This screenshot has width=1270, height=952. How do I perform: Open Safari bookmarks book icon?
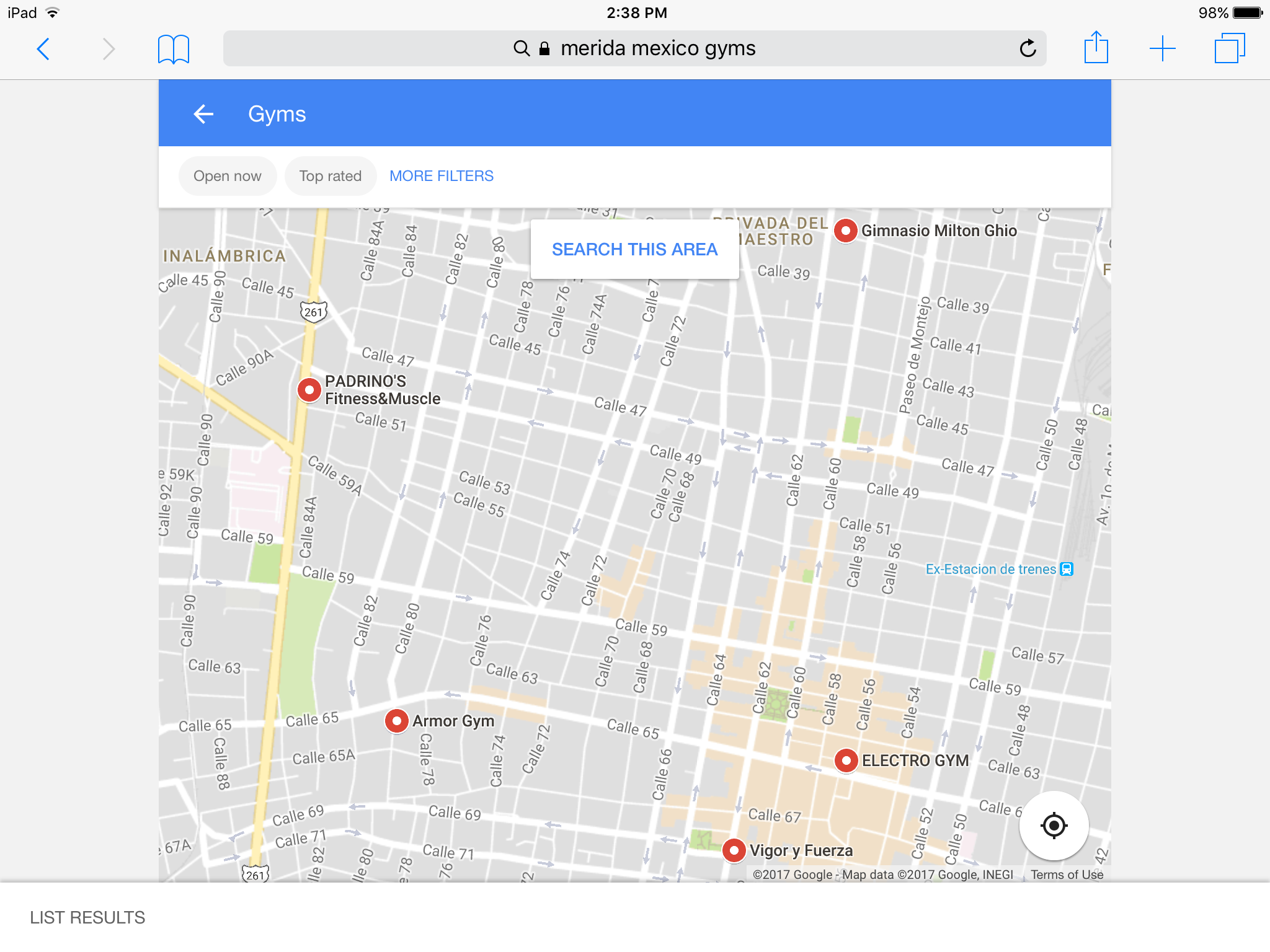pos(174,49)
